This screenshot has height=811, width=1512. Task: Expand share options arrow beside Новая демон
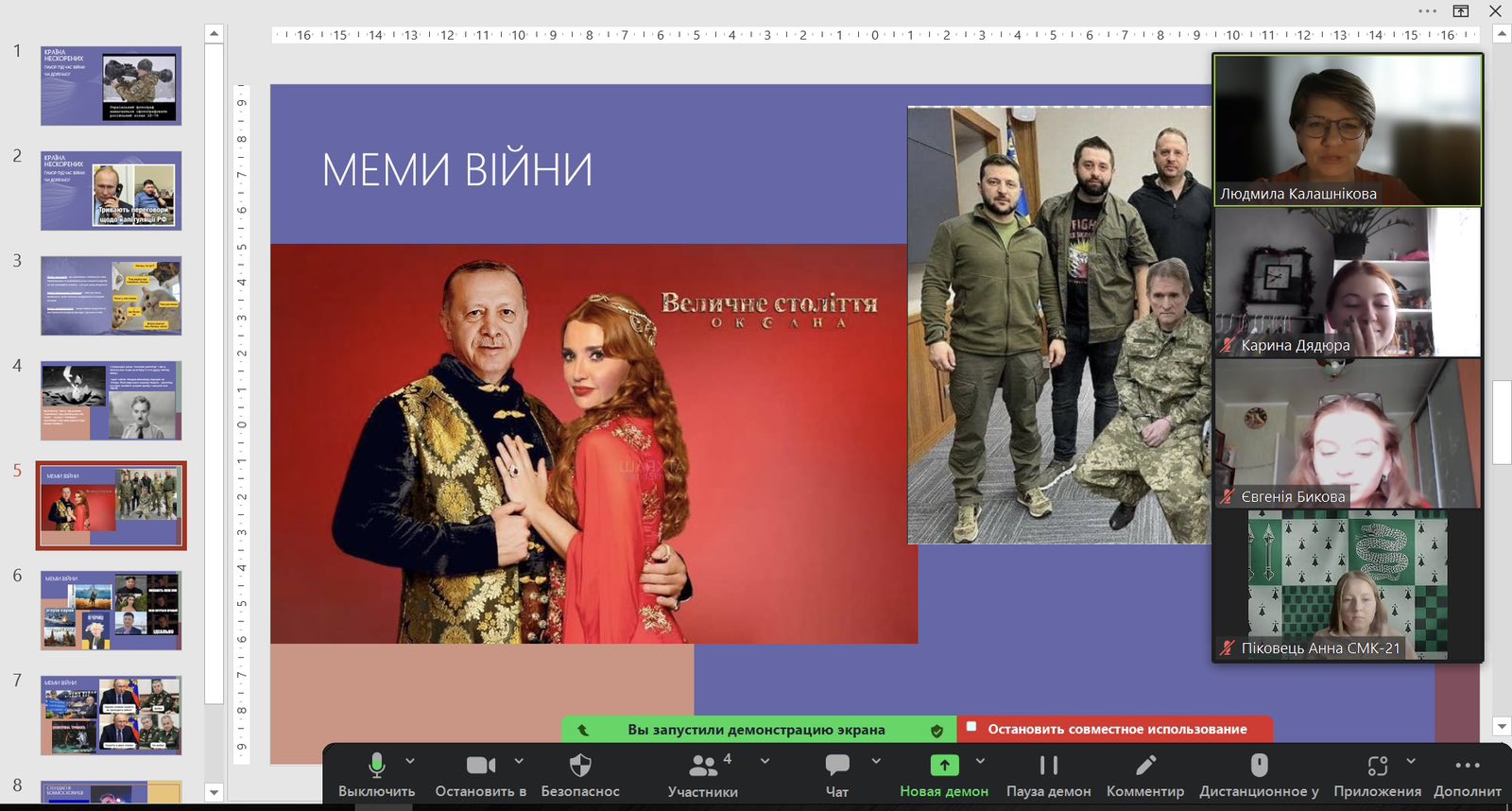pyautogui.click(x=980, y=761)
